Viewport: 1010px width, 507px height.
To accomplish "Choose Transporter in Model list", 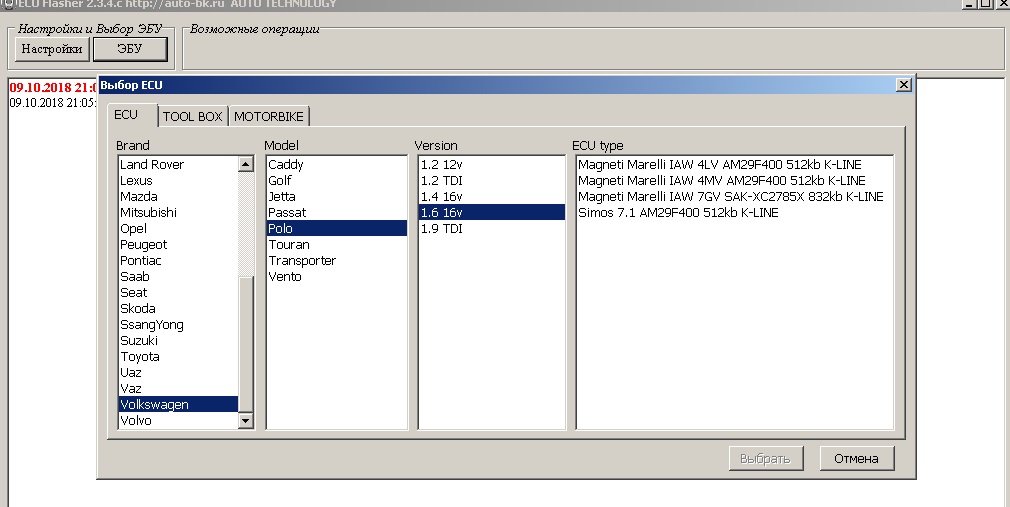I will (x=337, y=260).
